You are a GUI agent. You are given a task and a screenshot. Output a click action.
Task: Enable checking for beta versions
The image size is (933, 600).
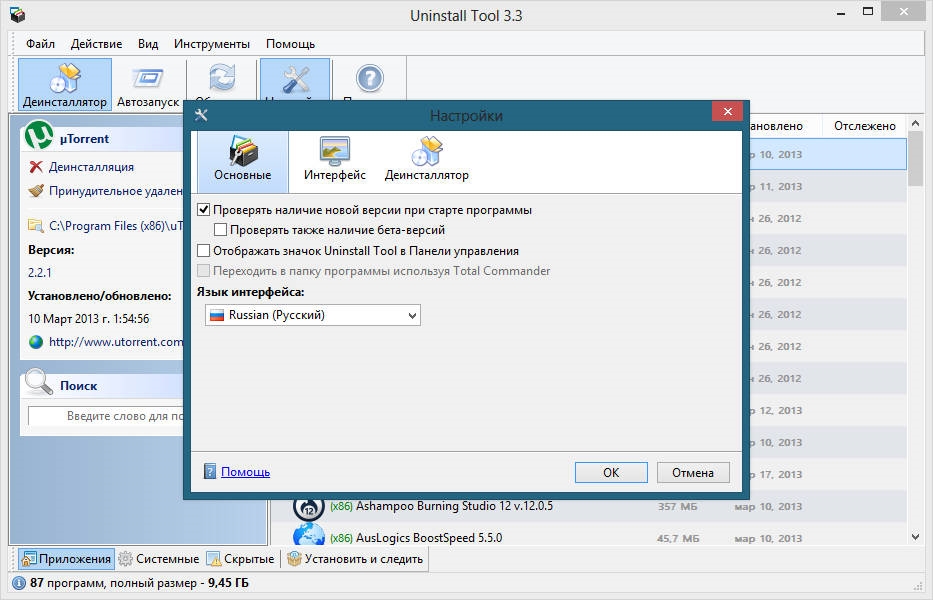pyautogui.click(x=220, y=229)
